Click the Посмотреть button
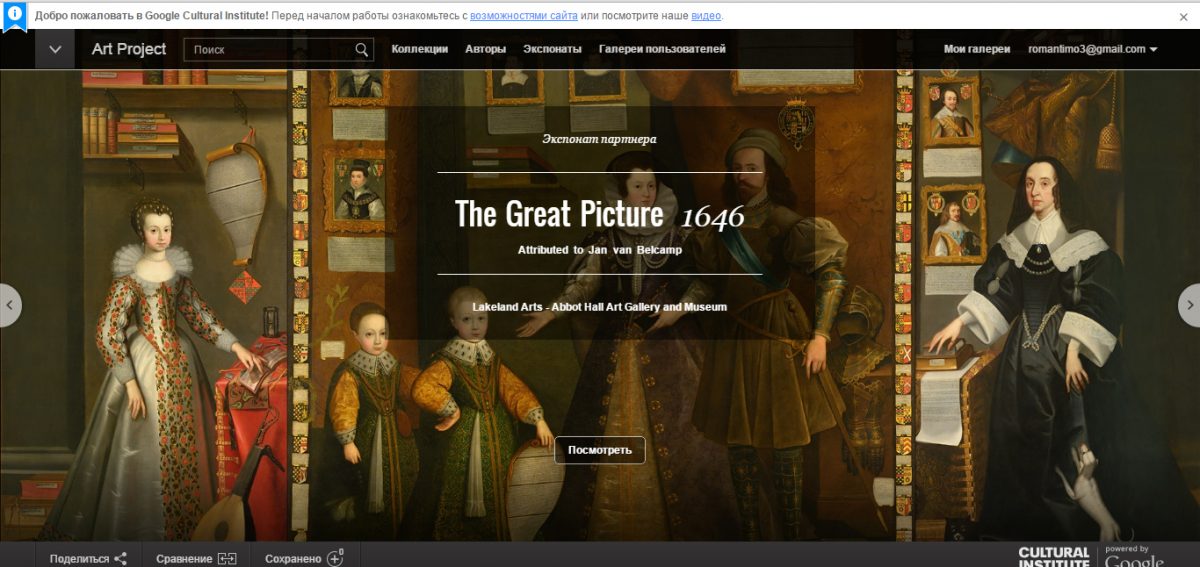Image resolution: width=1200 pixels, height=567 pixels. (x=600, y=450)
